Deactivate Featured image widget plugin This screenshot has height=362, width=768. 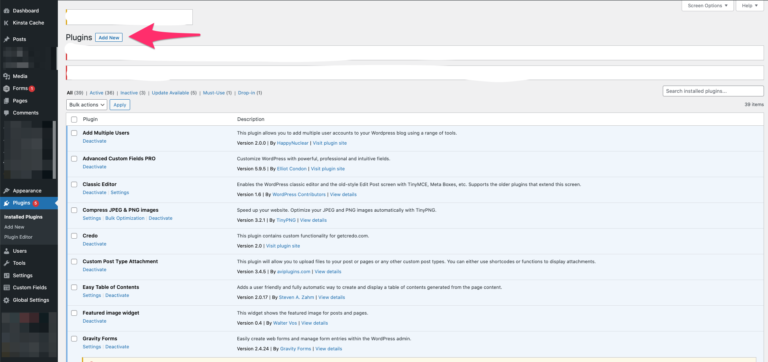[x=95, y=321]
